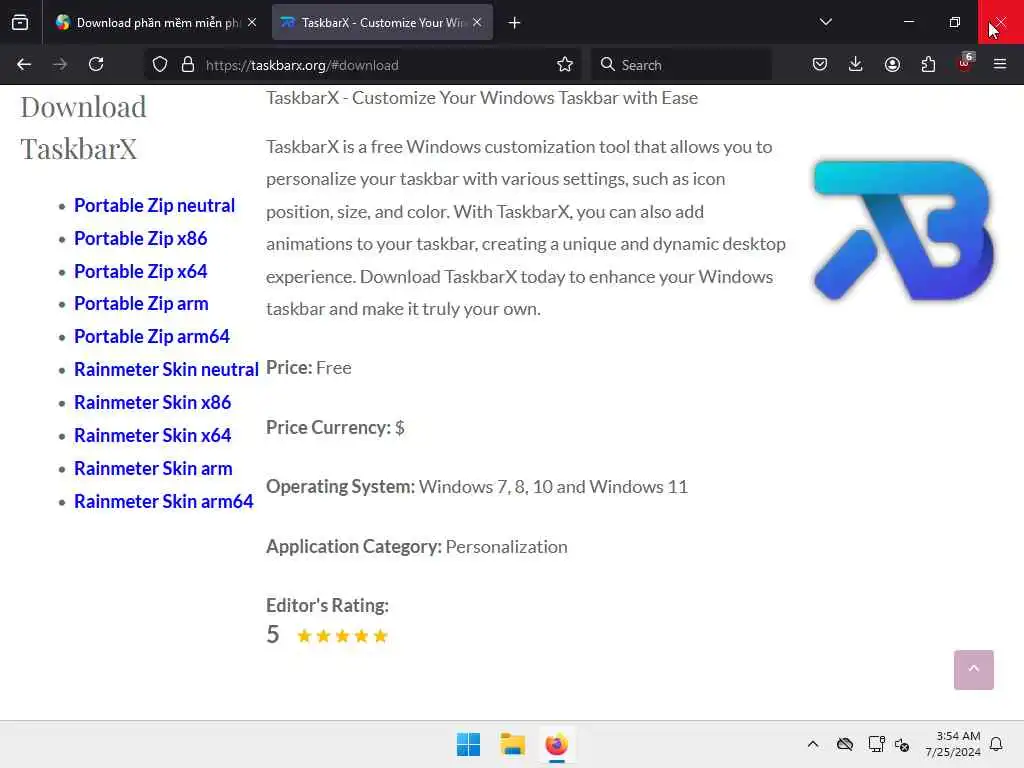Reload the current page
Image resolution: width=1024 pixels, height=768 pixels.
pos(96,64)
